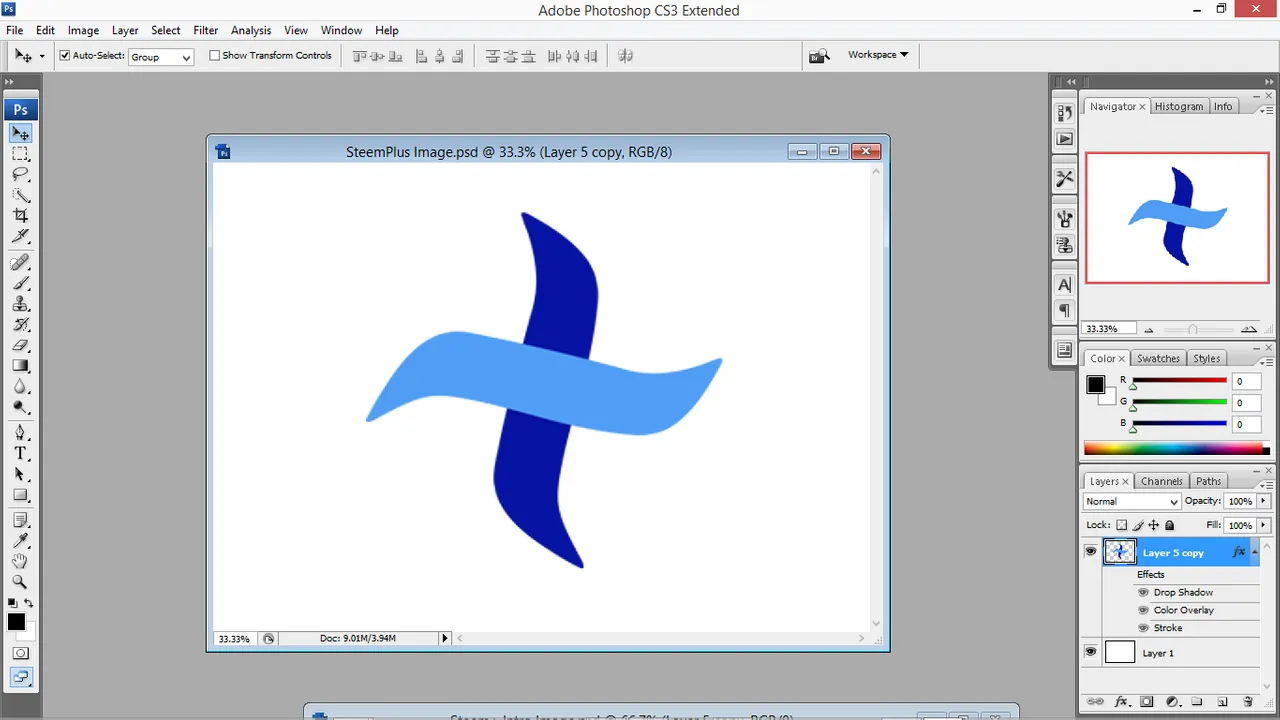Enable Show Transform Controls checkbox
Image resolution: width=1280 pixels, height=720 pixels.
pyautogui.click(x=214, y=56)
